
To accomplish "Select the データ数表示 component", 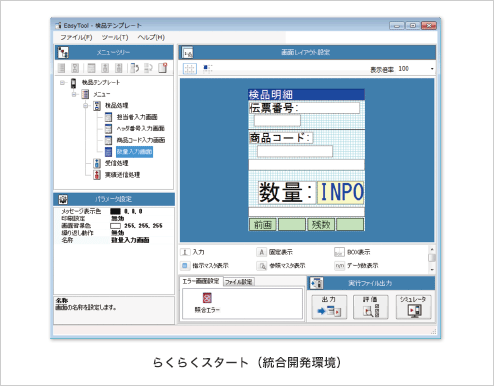I will [x=356, y=266].
